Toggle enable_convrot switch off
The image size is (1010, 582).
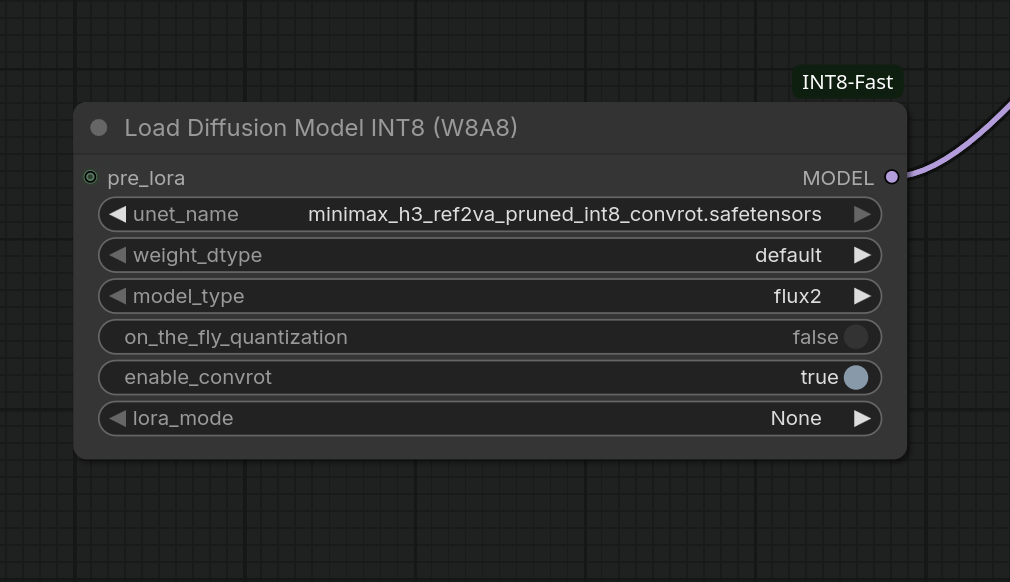855,377
